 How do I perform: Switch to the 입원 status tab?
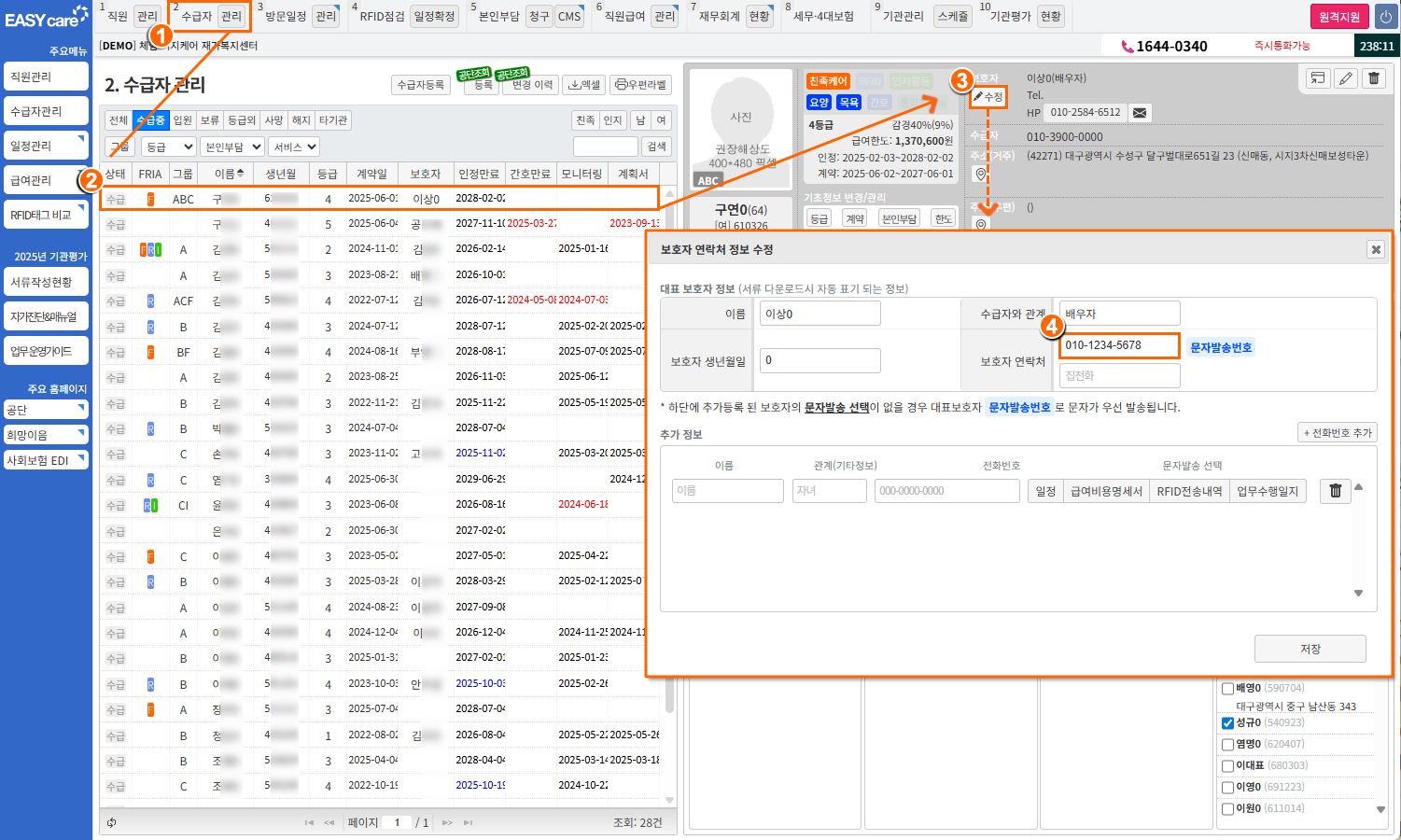click(183, 120)
